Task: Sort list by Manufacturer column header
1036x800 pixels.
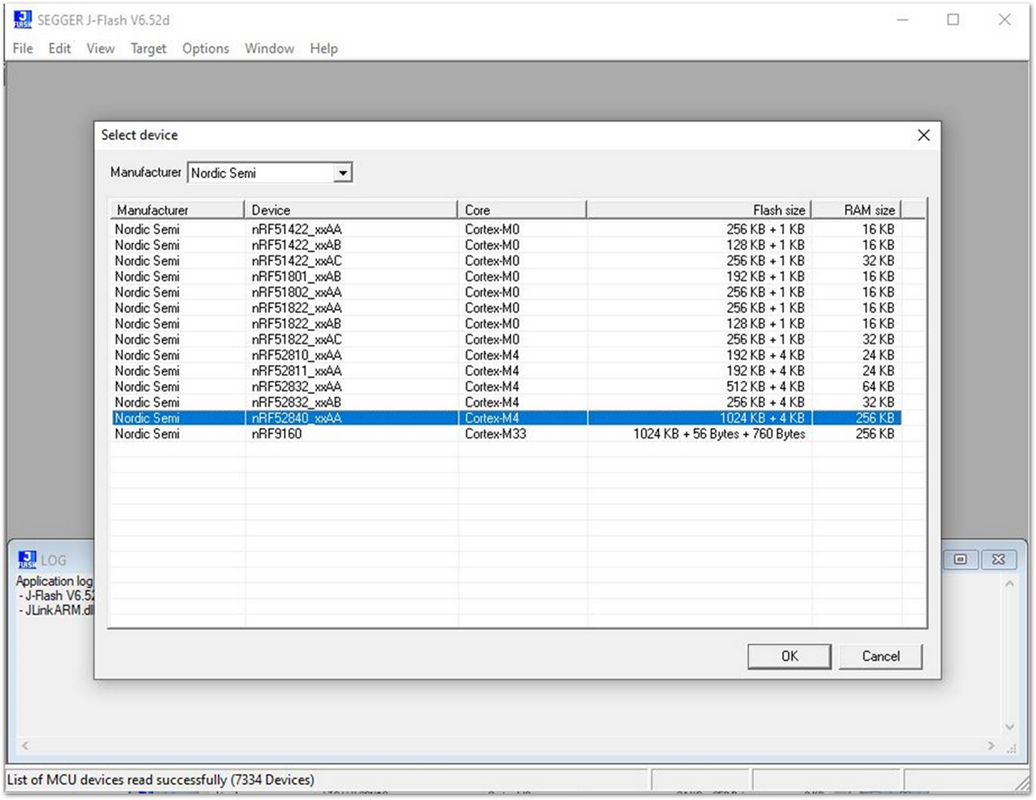Action: (x=177, y=210)
